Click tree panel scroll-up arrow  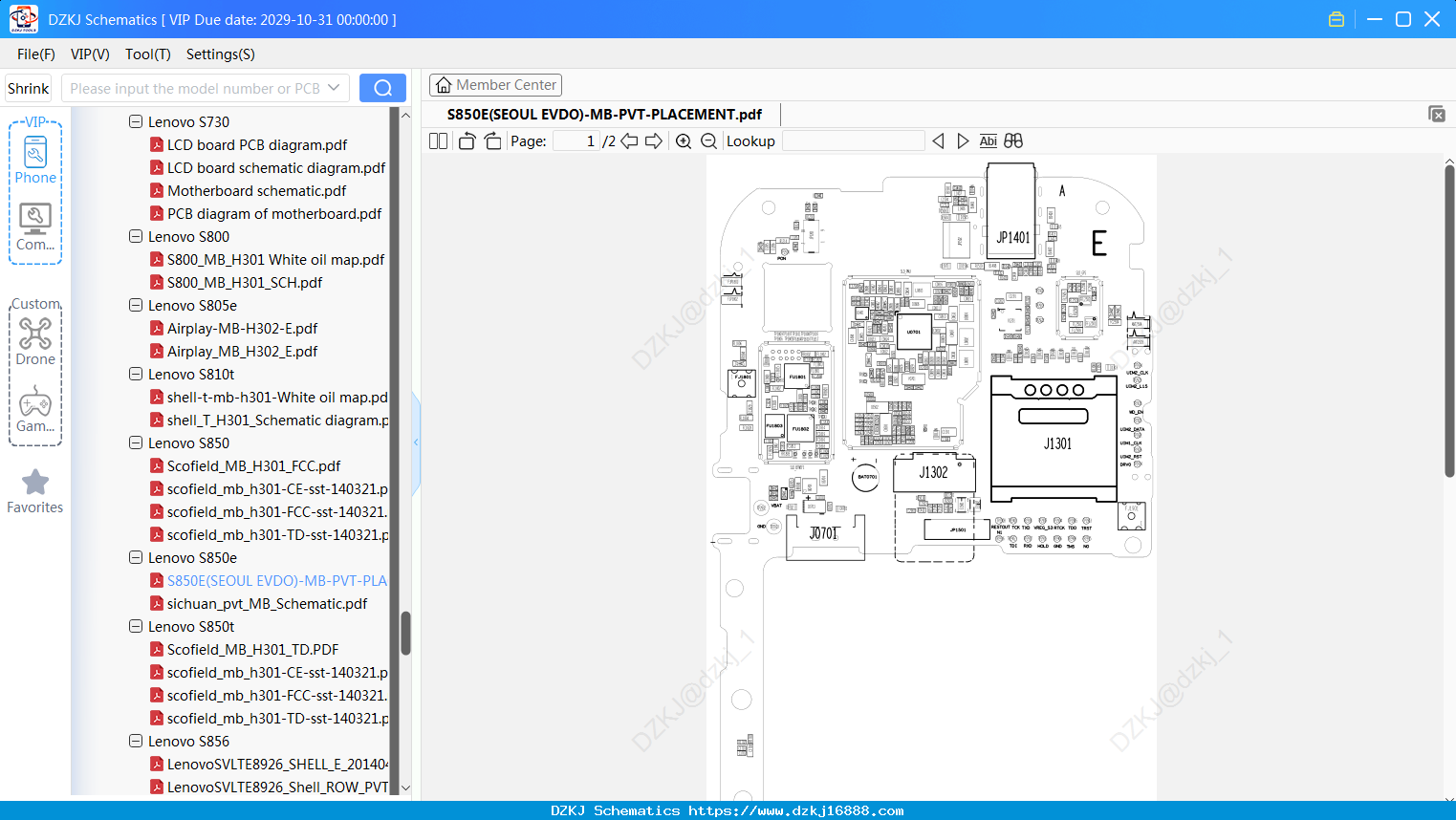pyautogui.click(x=405, y=115)
